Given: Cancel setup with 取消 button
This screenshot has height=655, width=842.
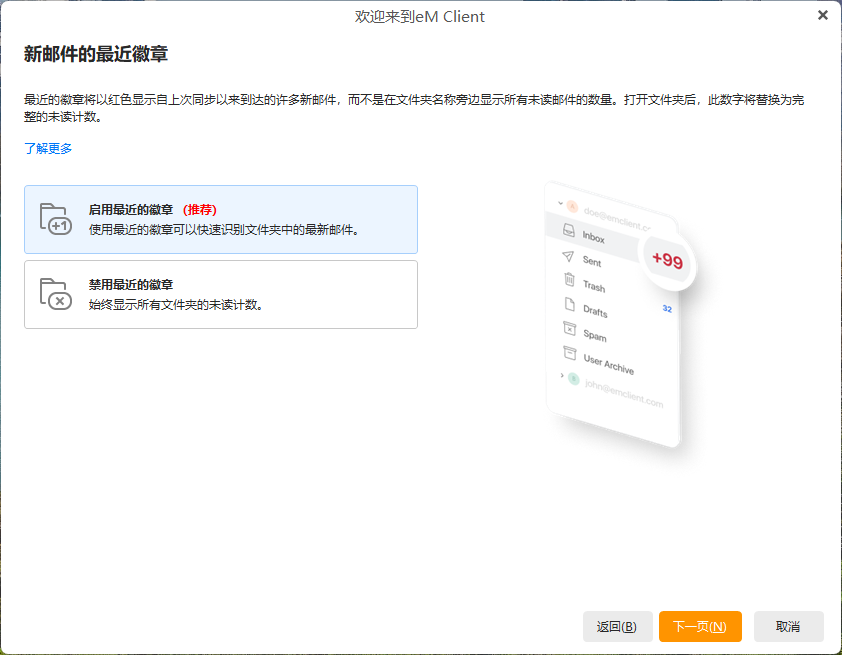Looking at the screenshot, I should click(x=788, y=626).
